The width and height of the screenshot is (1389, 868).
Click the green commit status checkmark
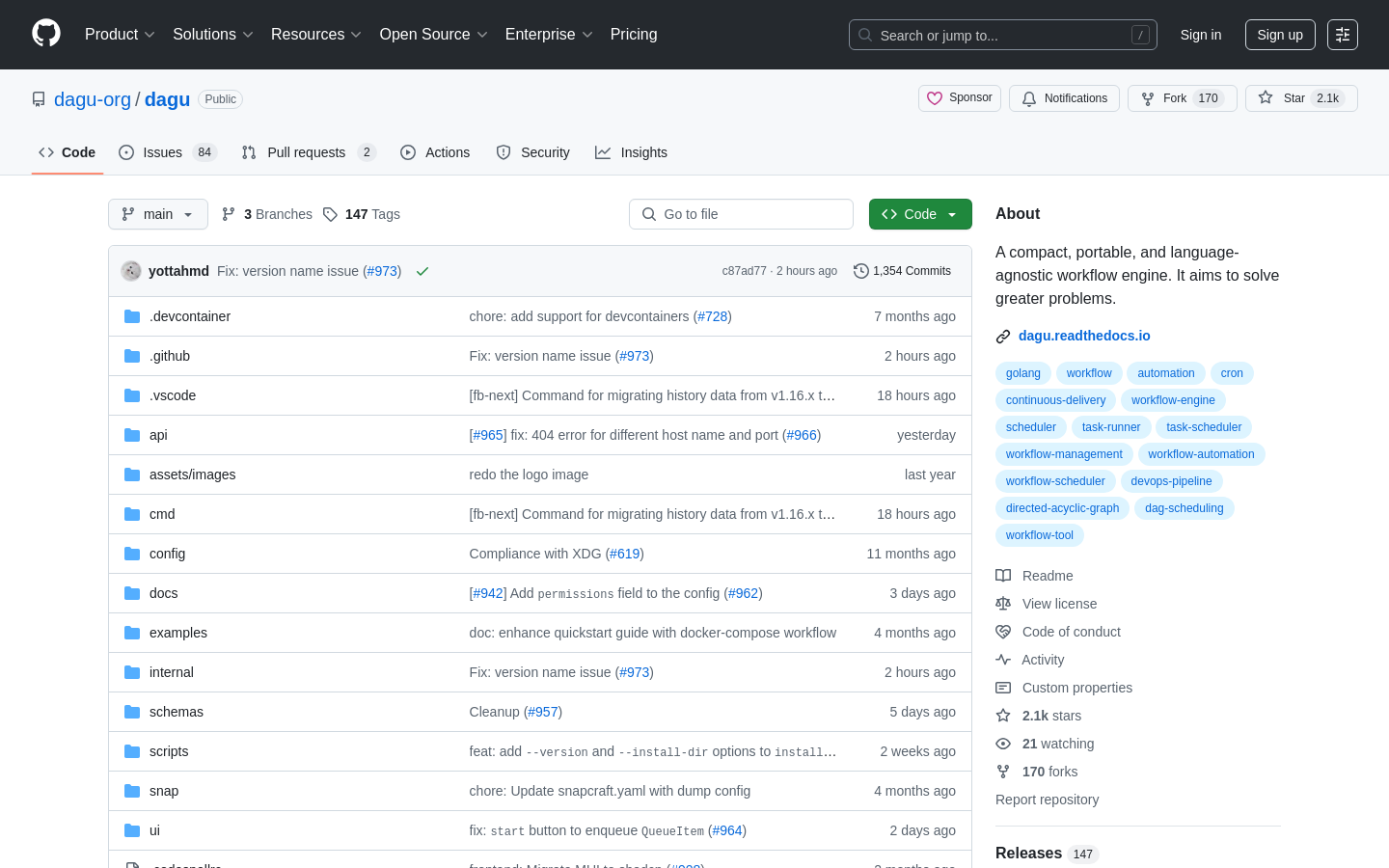pos(422,271)
